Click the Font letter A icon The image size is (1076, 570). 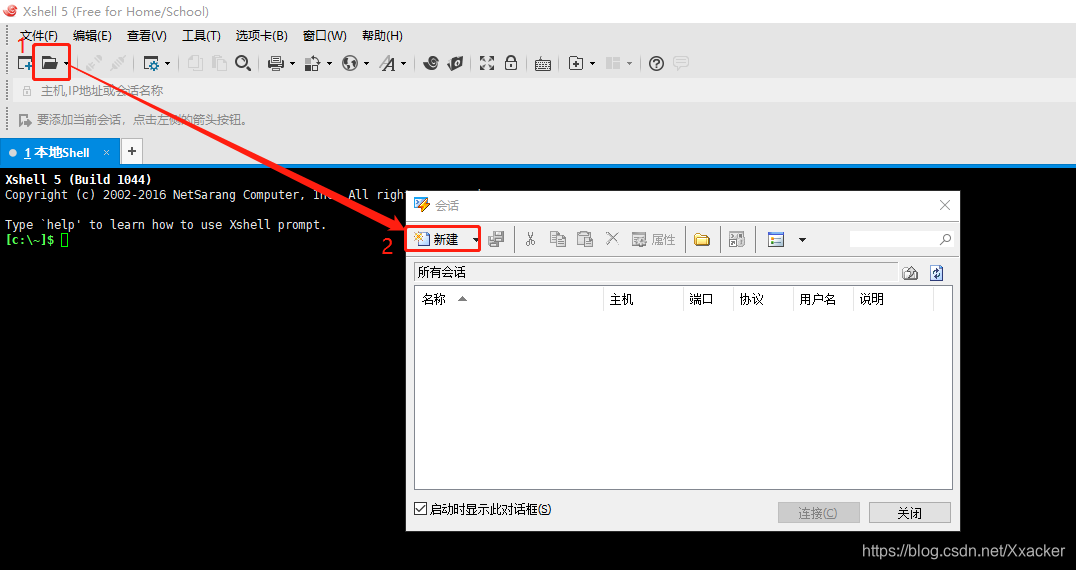tap(388, 64)
